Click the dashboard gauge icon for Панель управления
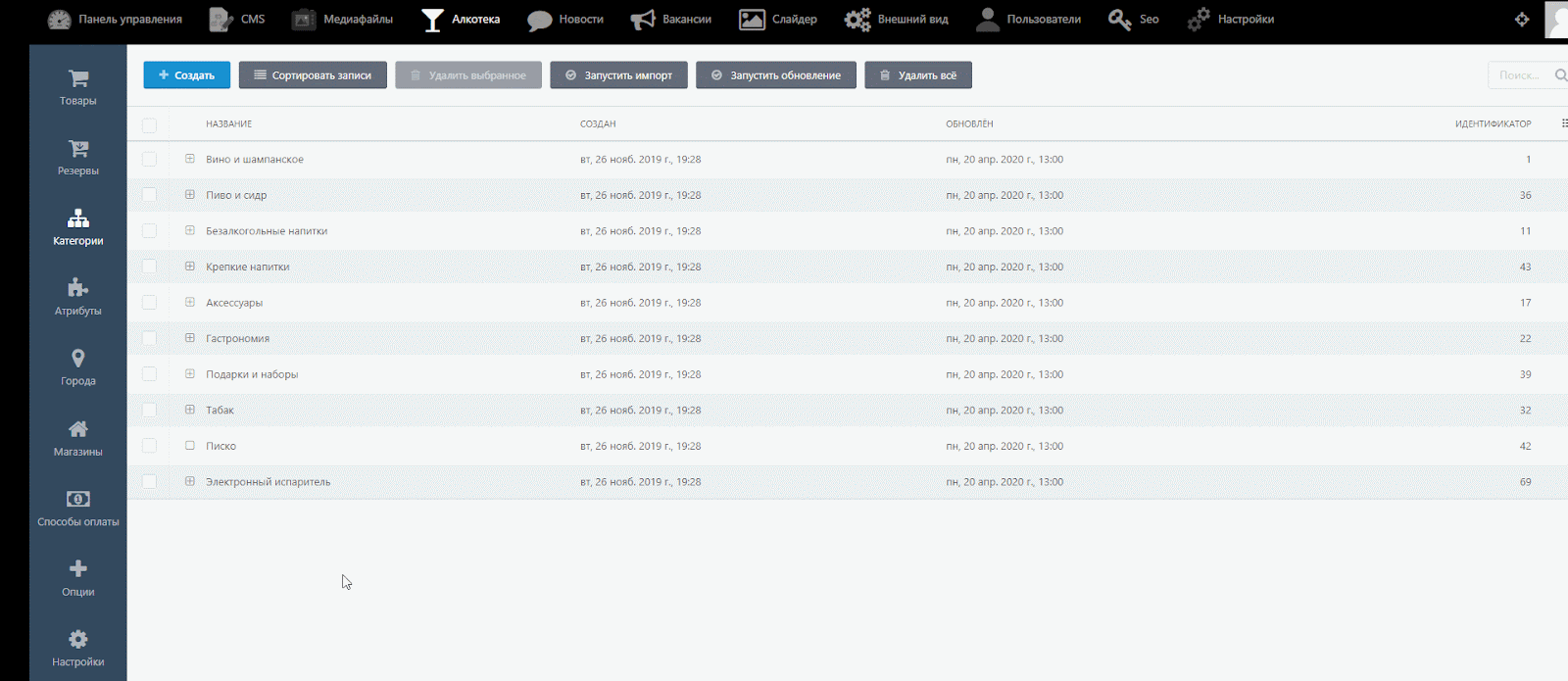Image resolution: width=1568 pixels, height=681 pixels. tap(60, 20)
